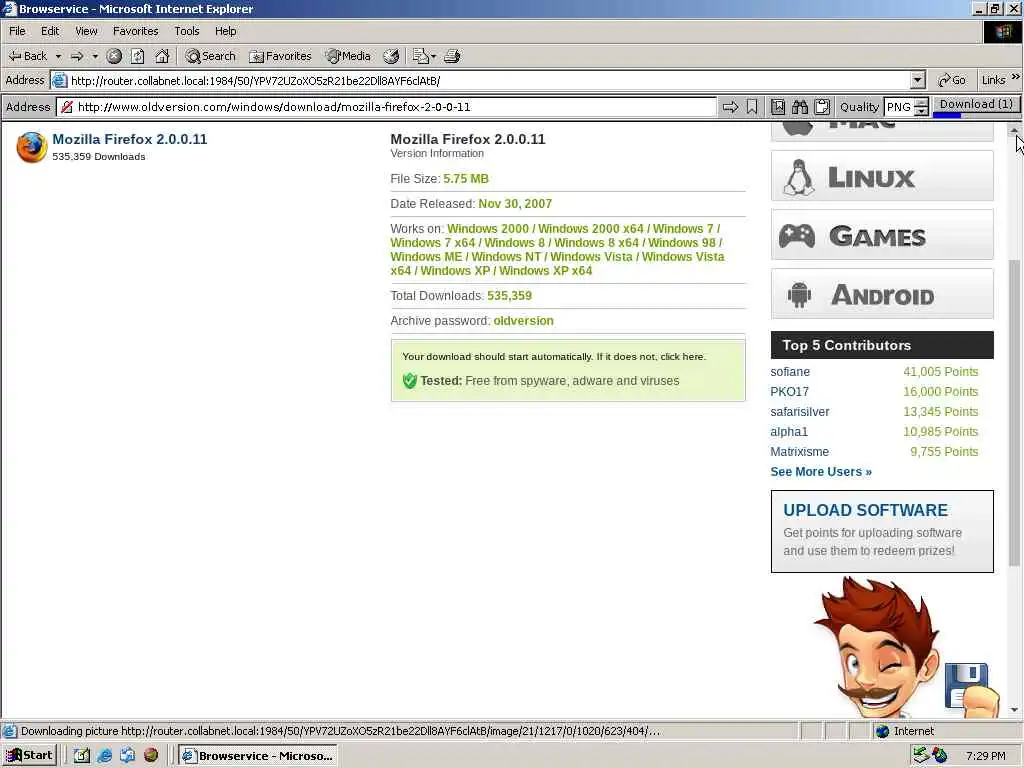Viewport: 1024px width, 768px height.
Task: Click the IE Forward arrow button
Action: tap(77, 56)
